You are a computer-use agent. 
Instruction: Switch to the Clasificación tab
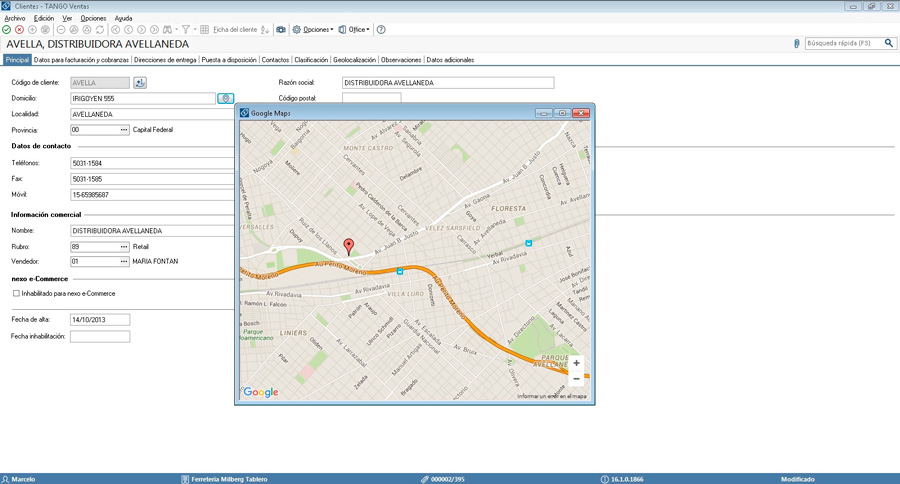pyautogui.click(x=311, y=60)
